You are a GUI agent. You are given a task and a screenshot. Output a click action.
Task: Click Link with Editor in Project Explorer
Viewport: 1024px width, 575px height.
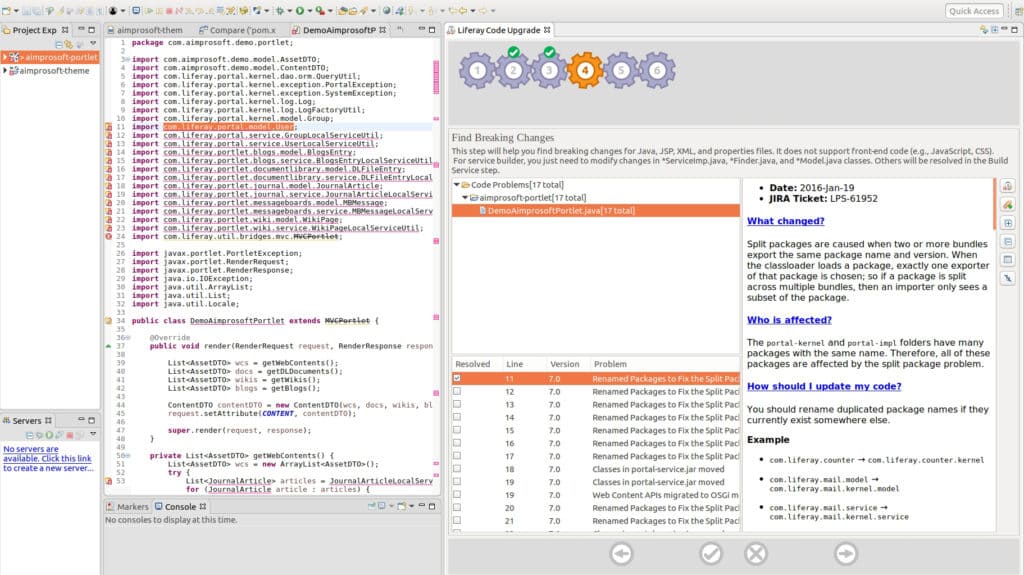coord(69,44)
